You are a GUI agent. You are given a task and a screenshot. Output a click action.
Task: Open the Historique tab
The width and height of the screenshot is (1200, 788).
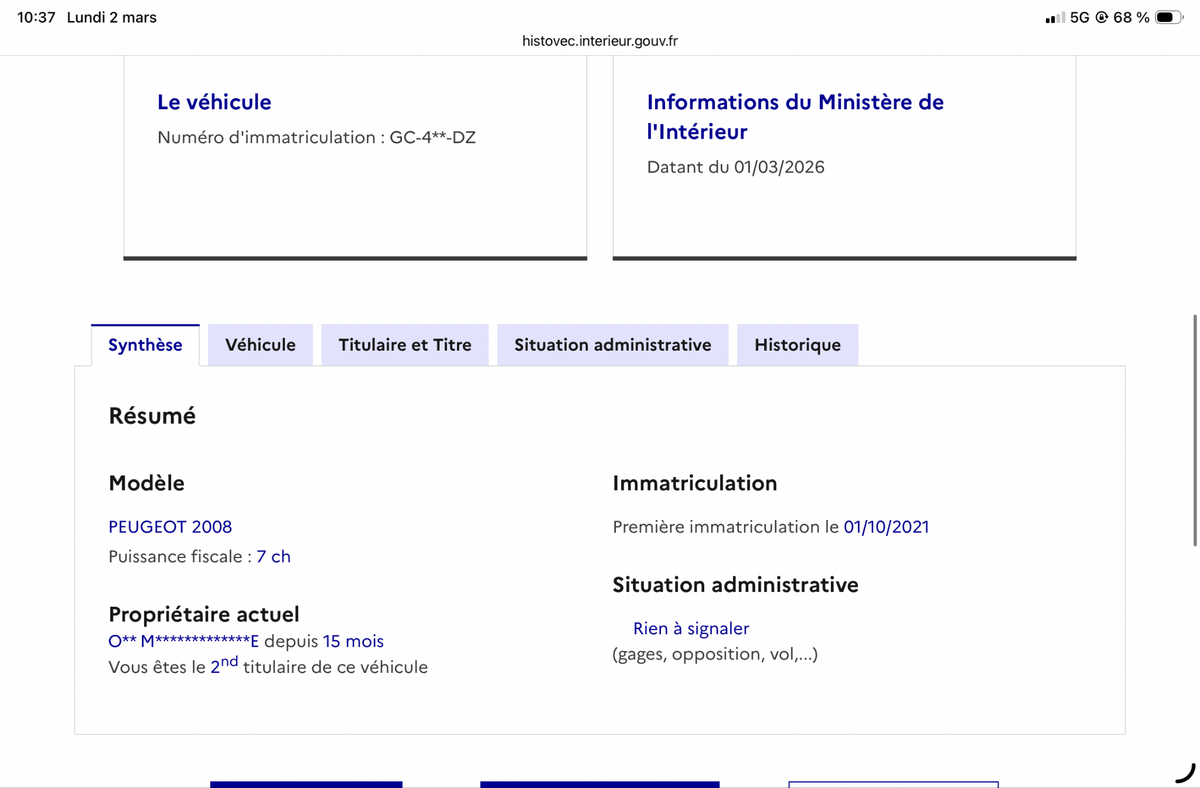(x=797, y=345)
